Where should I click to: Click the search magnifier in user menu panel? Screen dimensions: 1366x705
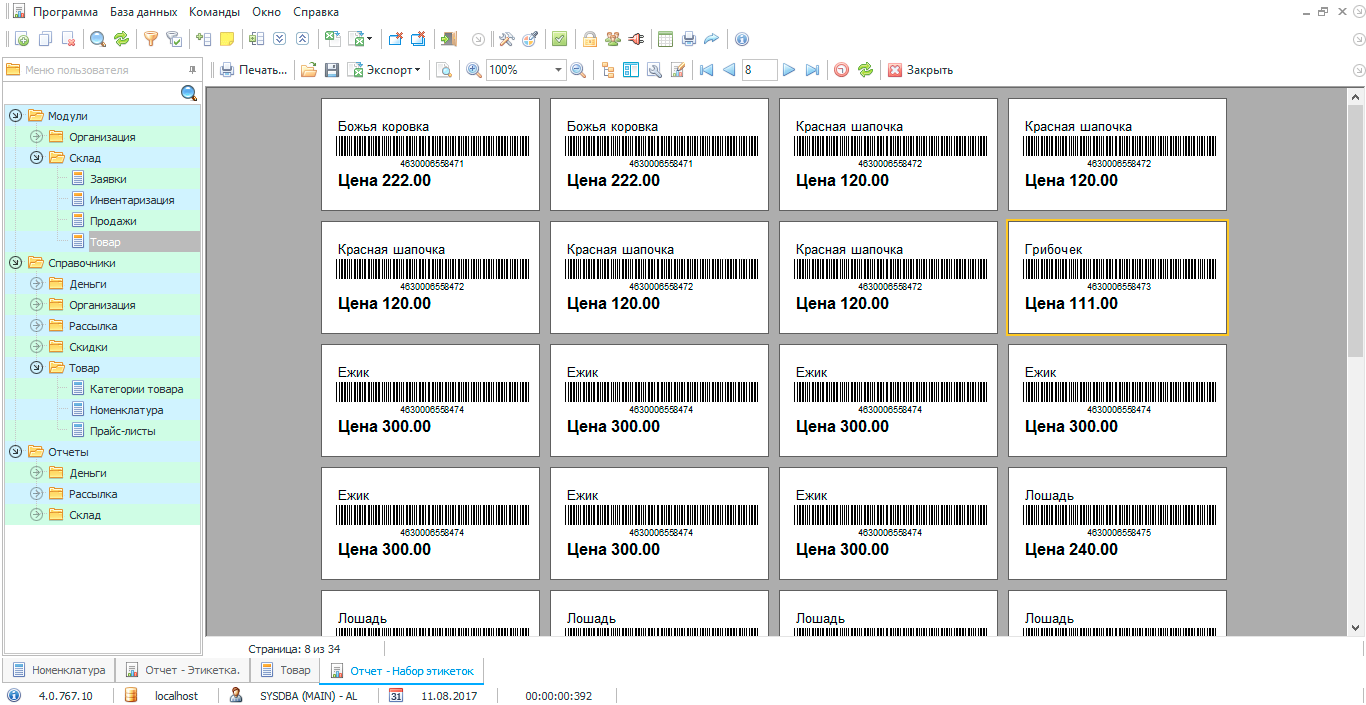point(189,93)
